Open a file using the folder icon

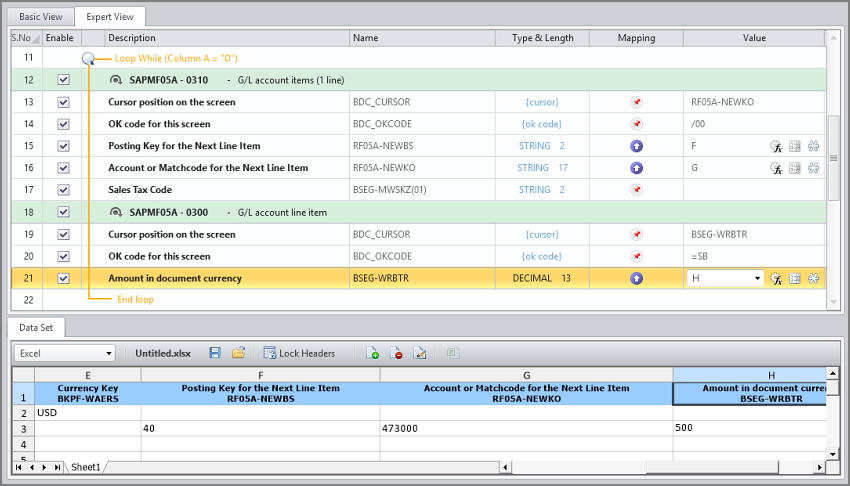point(238,353)
